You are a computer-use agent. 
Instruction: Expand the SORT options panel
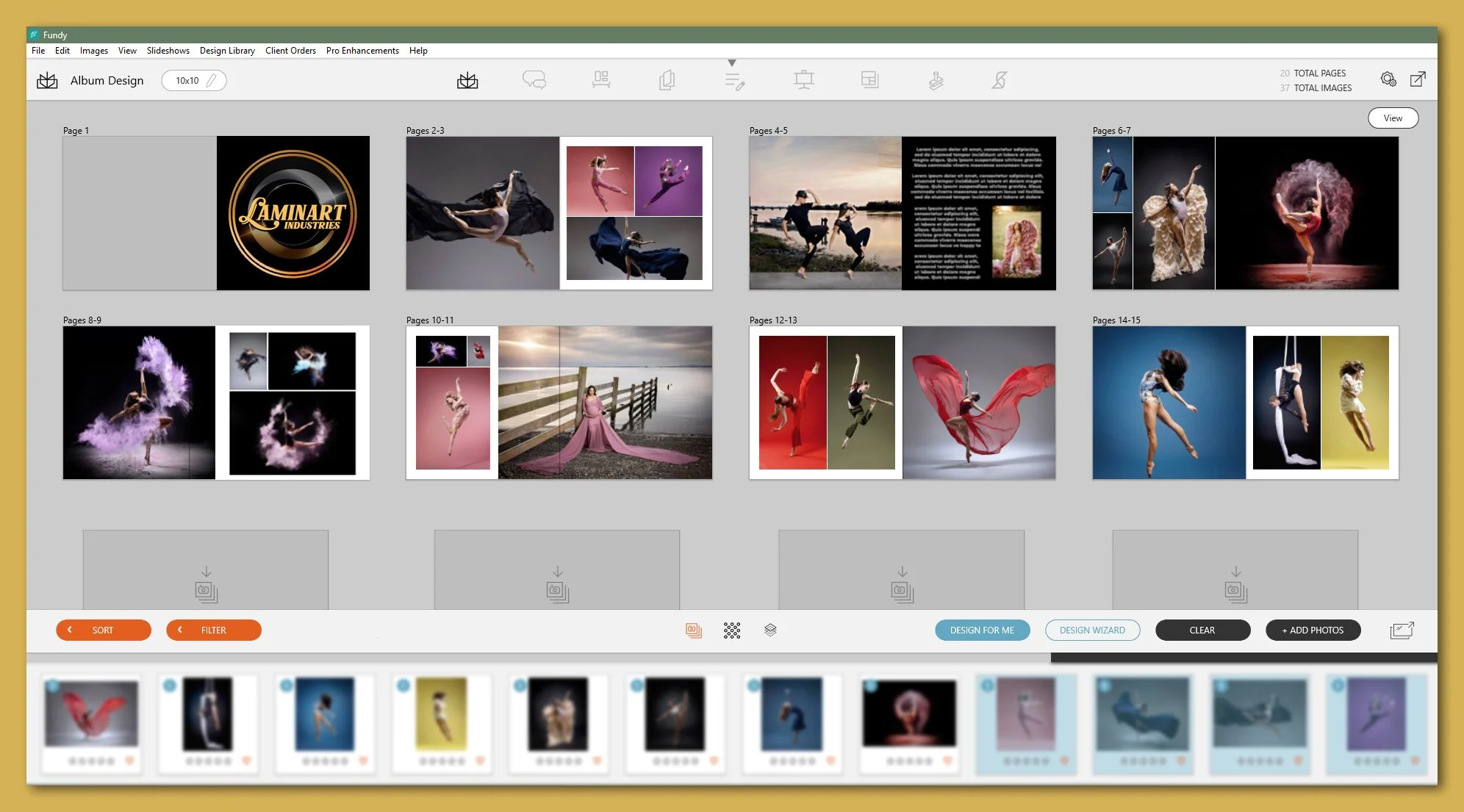point(103,630)
